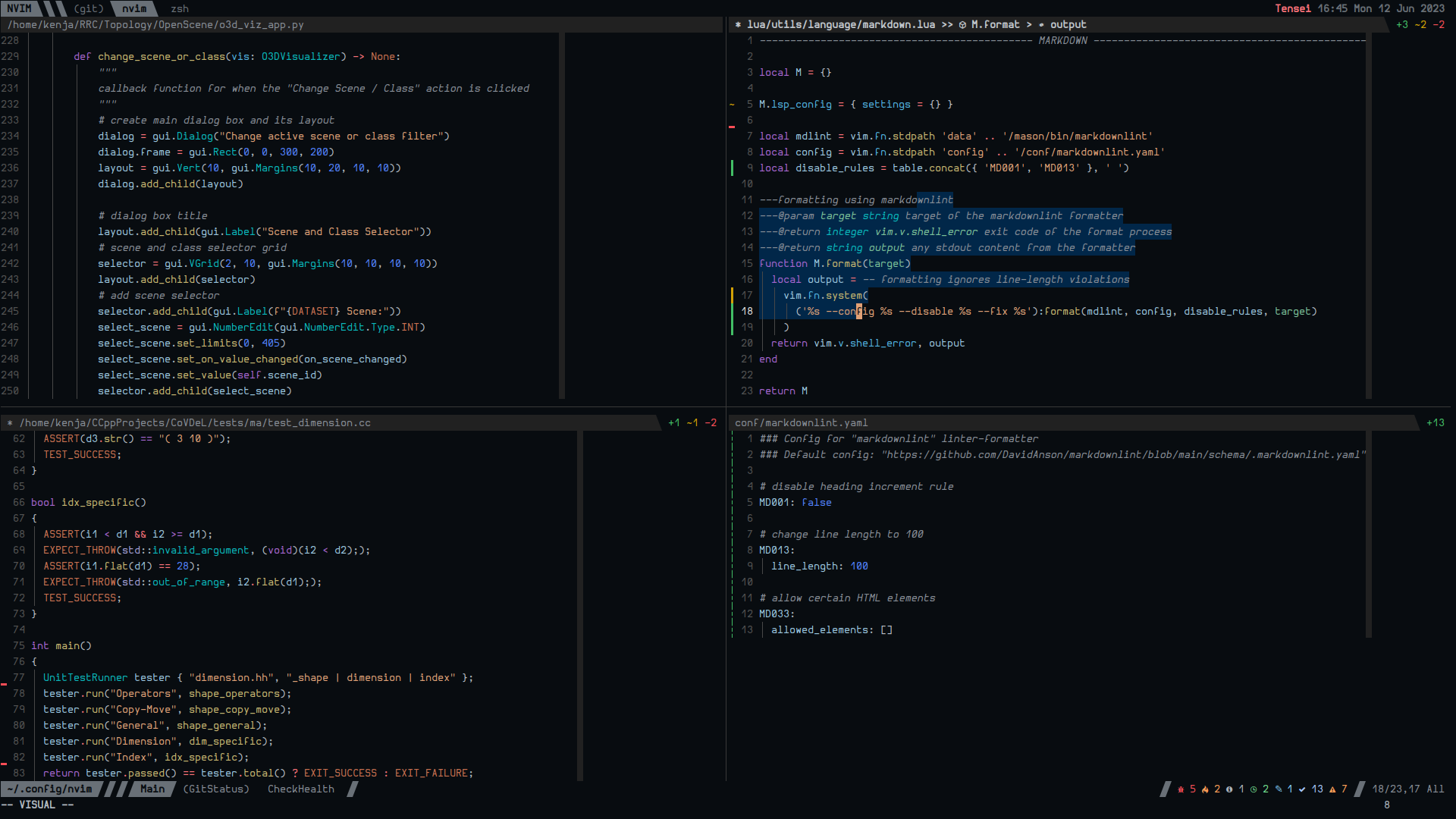Screen dimensions: 1456x819
Task: Click the scrollbar of the markdown.lua pane
Action: [x=1369, y=216]
